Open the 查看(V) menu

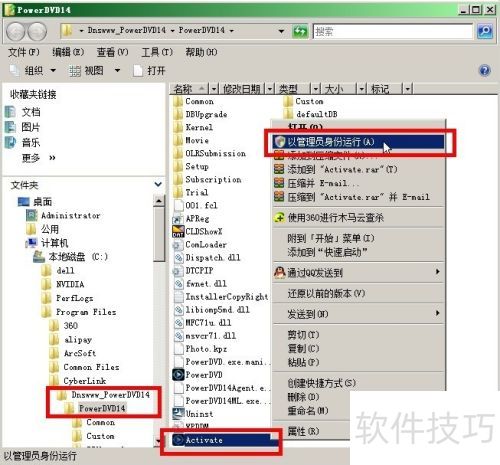point(112,52)
